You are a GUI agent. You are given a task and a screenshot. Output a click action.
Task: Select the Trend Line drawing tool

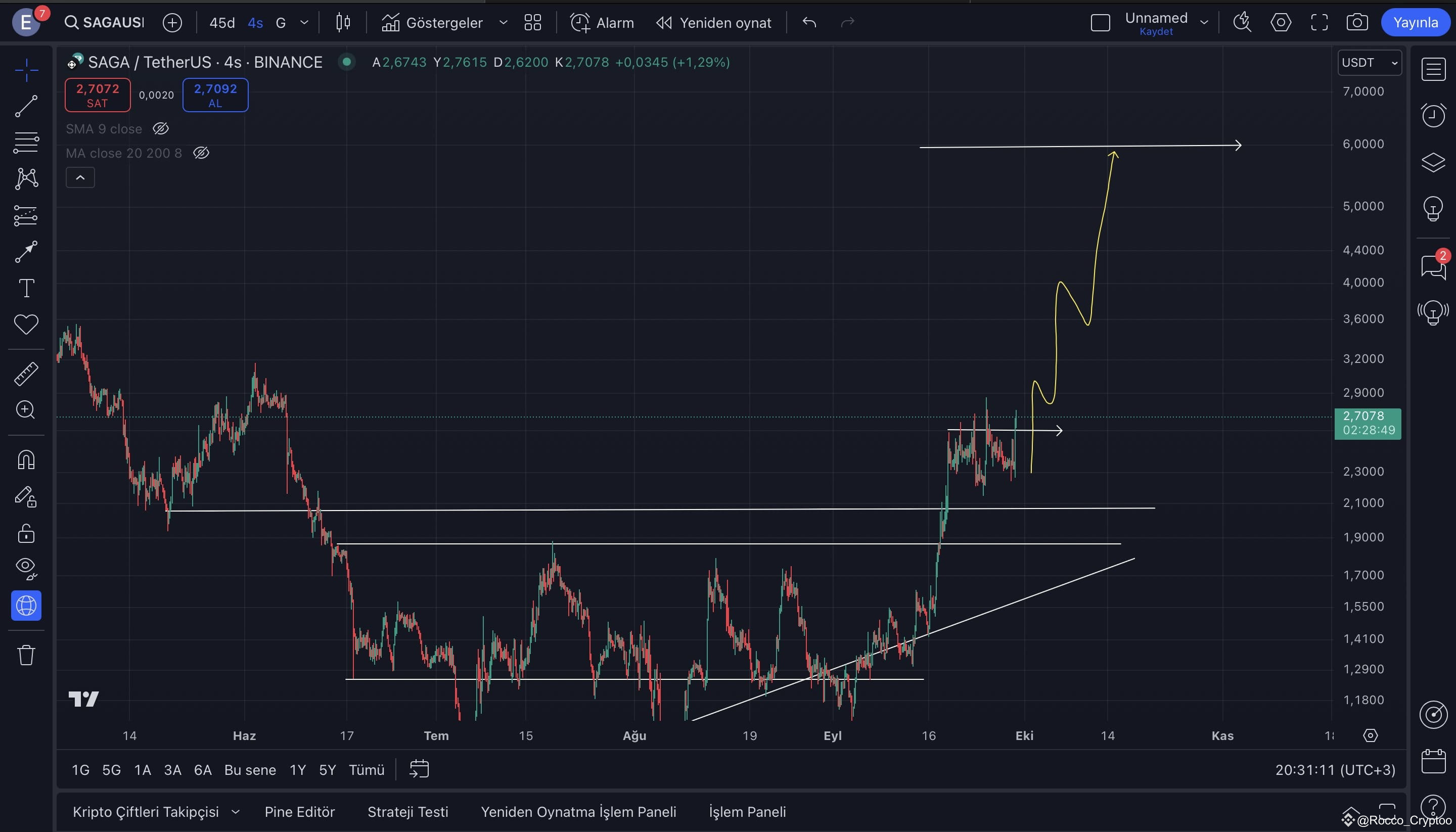[26, 106]
